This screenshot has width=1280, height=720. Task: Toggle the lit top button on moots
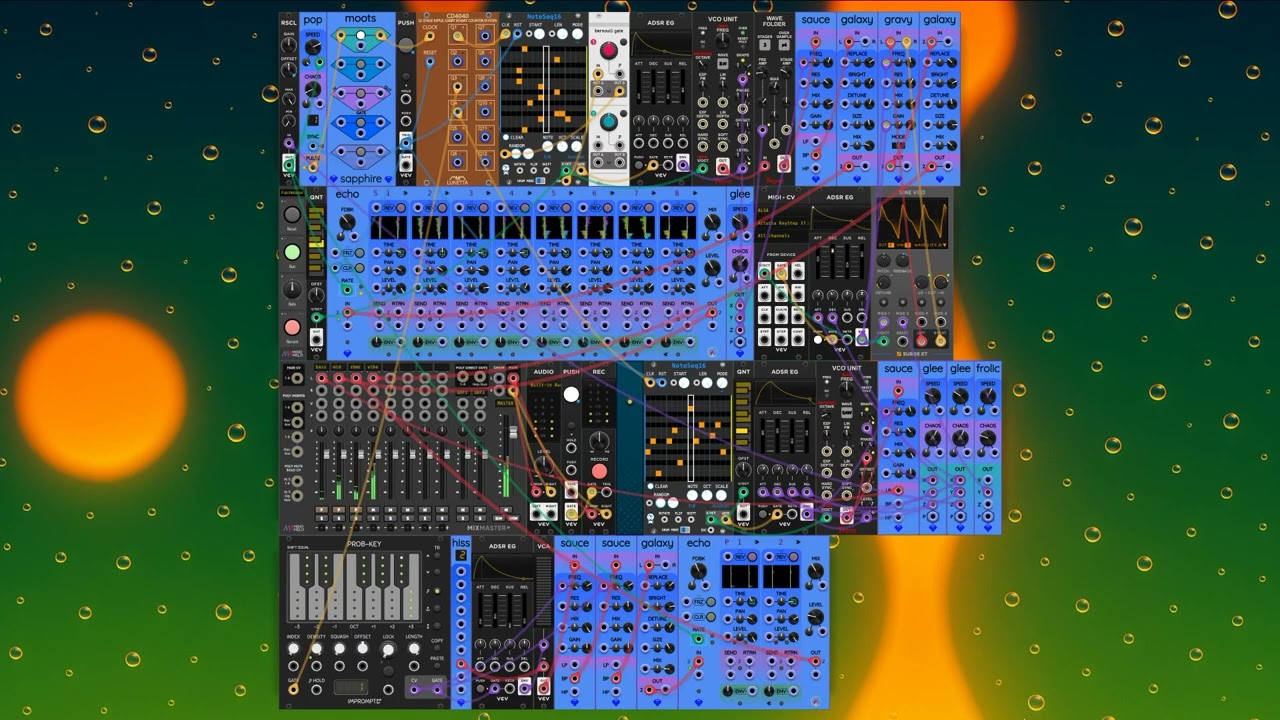click(x=361, y=36)
